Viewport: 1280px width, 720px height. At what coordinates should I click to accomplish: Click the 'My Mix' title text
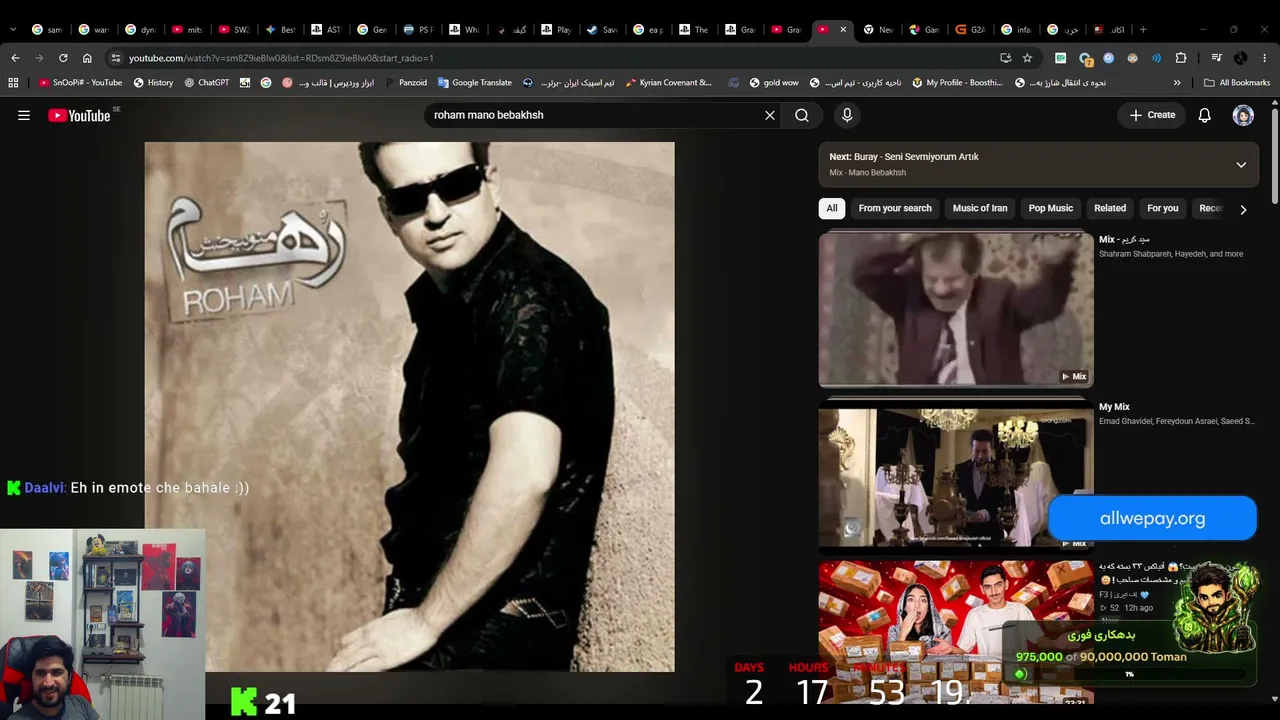tap(1114, 407)
